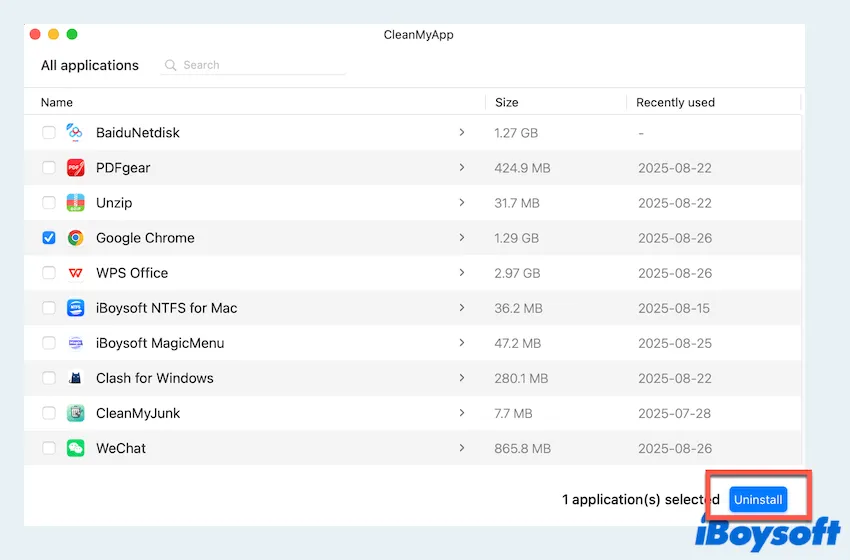
Task: Click the iBoysoft MagicMenu app icon
Action: tap(75, 343)
